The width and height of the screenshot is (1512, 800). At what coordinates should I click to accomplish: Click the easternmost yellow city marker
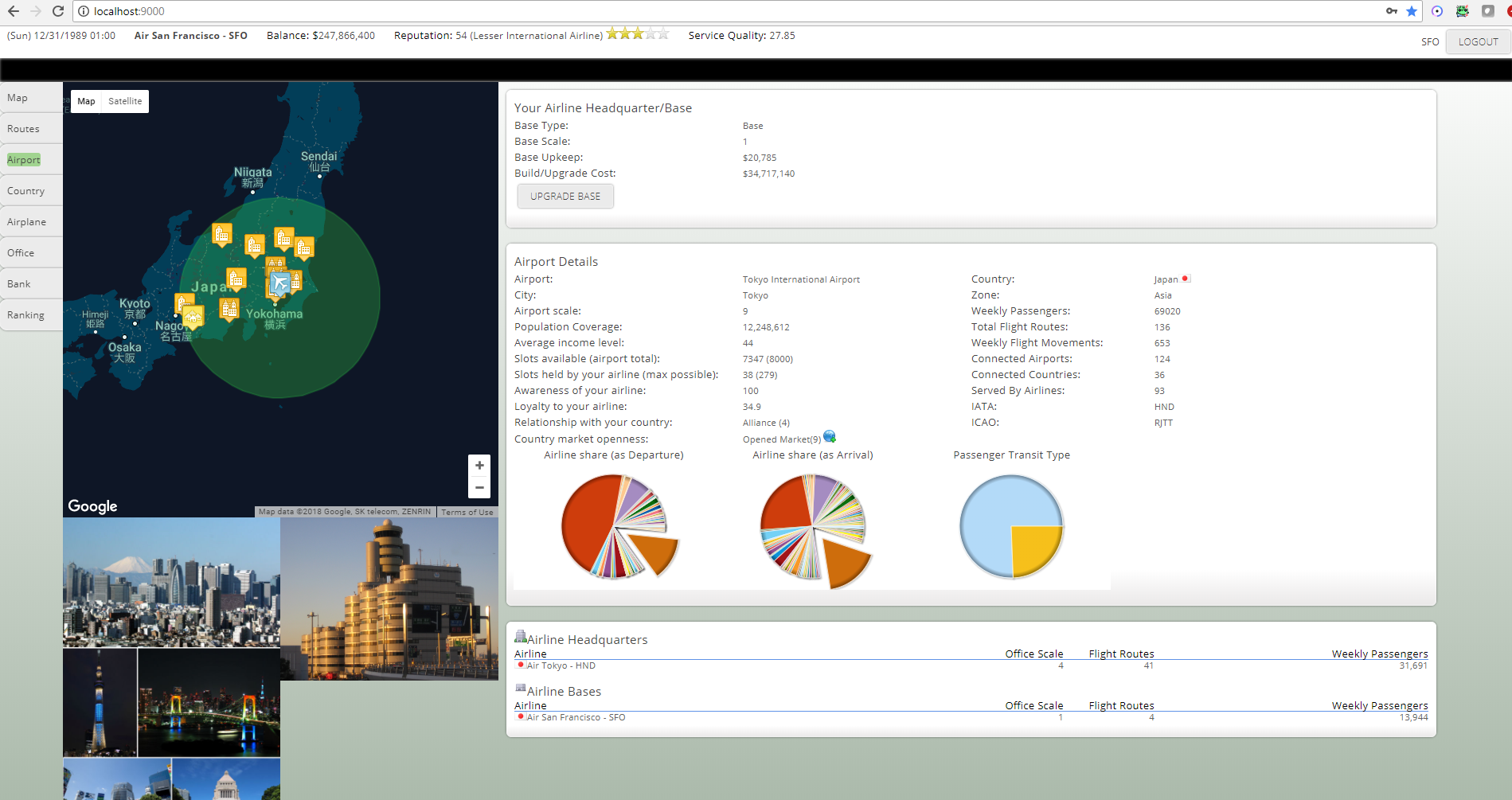tap(304, 248)
